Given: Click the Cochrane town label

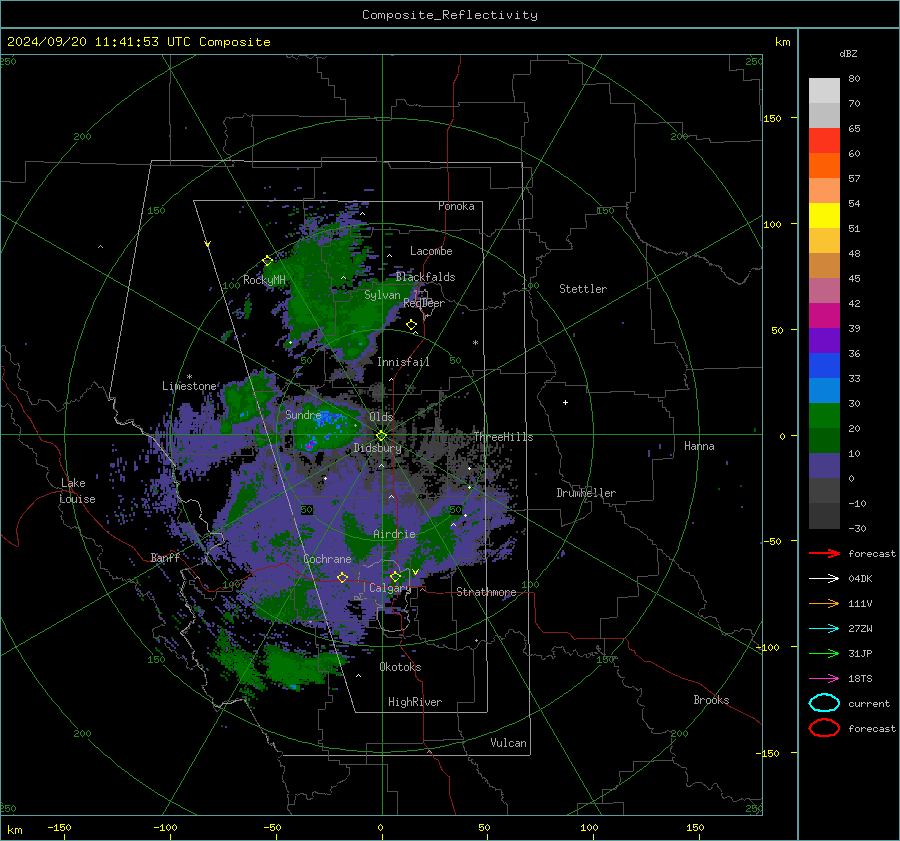Looking at the screenshot, I should (x=327, y=559).
